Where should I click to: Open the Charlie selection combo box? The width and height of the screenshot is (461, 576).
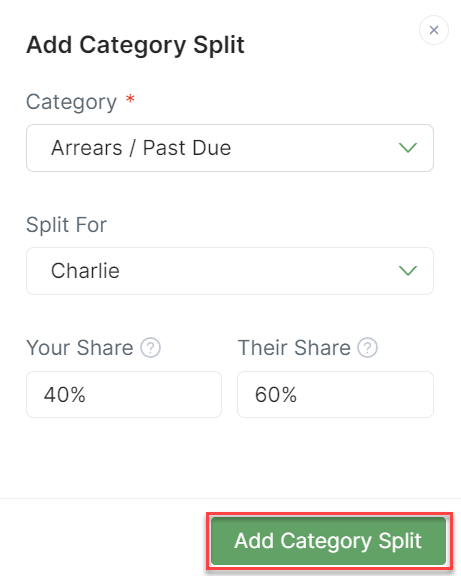click(230, 271)
